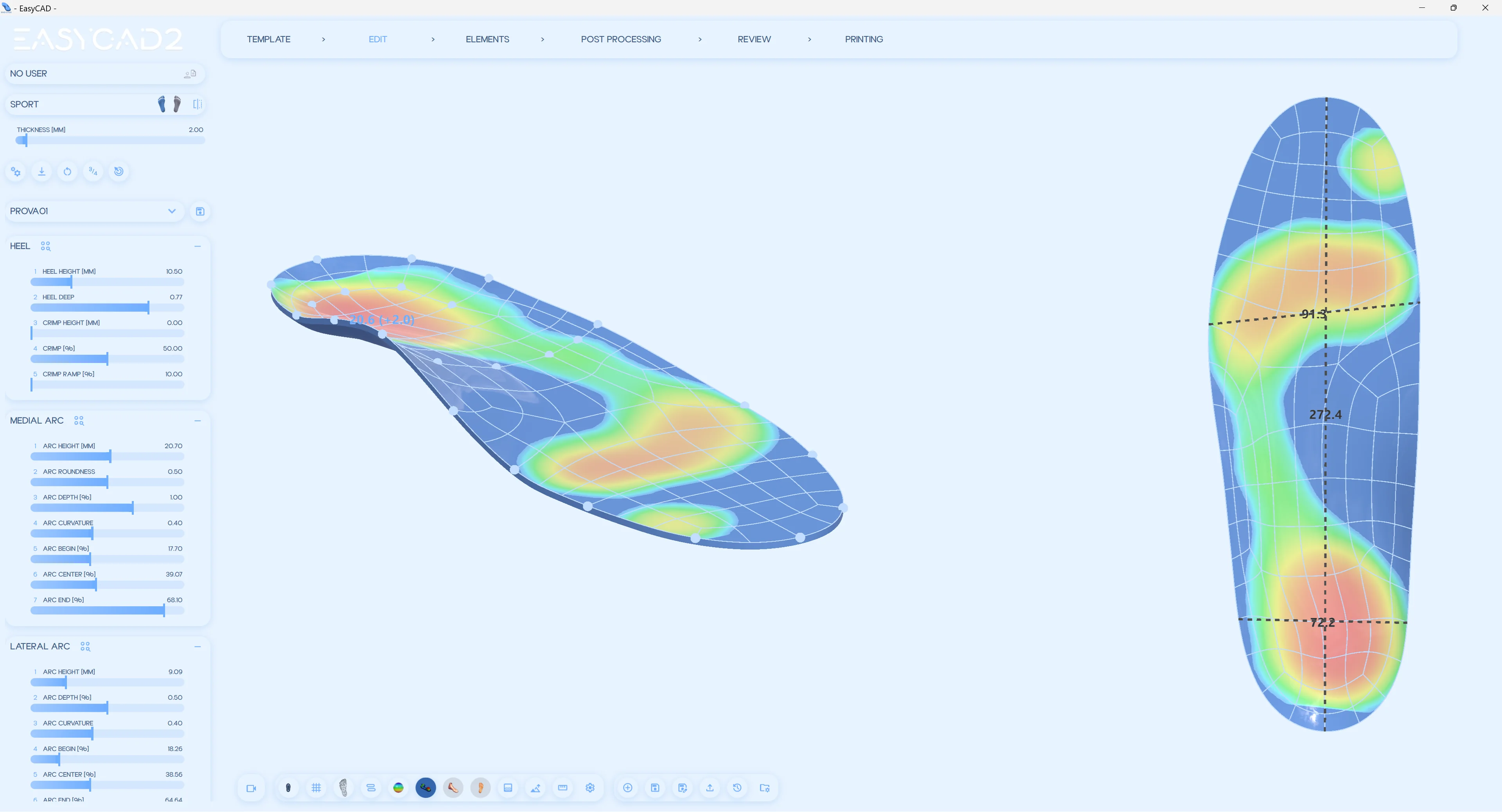Click the camera view icon in bottom toolbar
The width and height of the screenshot is (1502, 812).
(251, 788)
